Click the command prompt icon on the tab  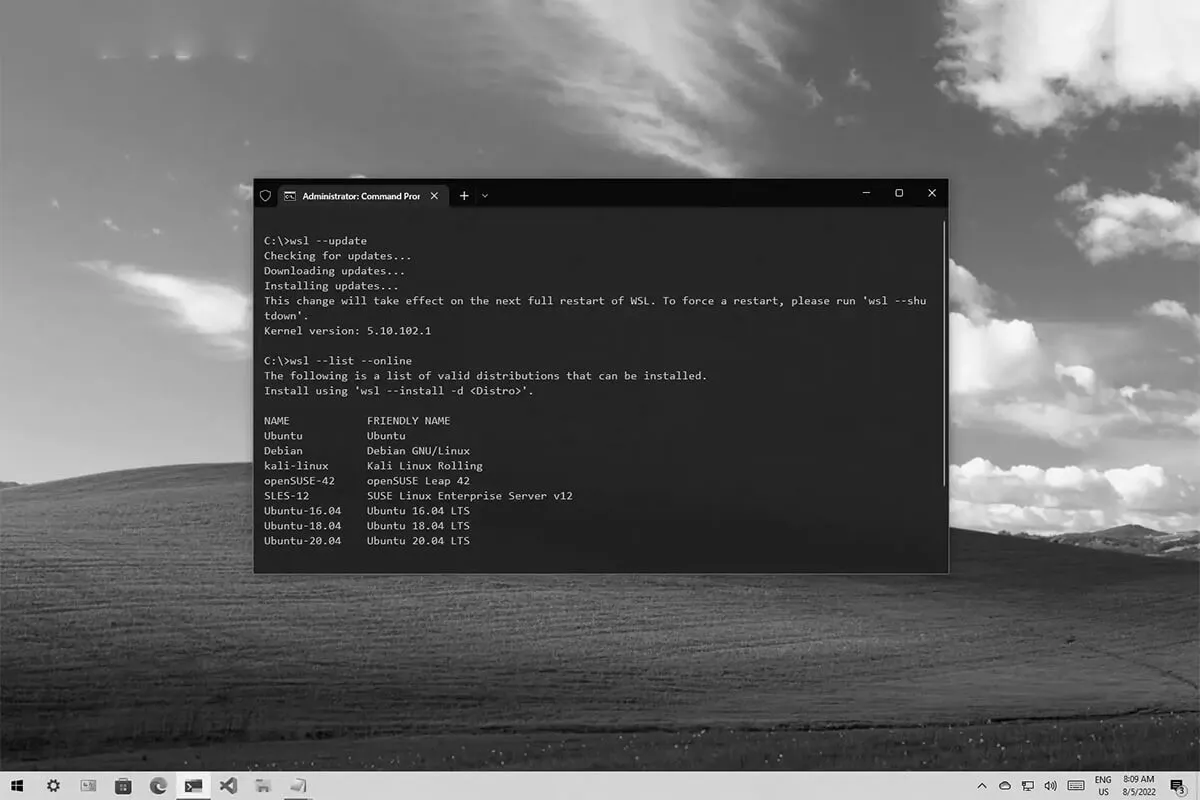(x=289, y=196)
